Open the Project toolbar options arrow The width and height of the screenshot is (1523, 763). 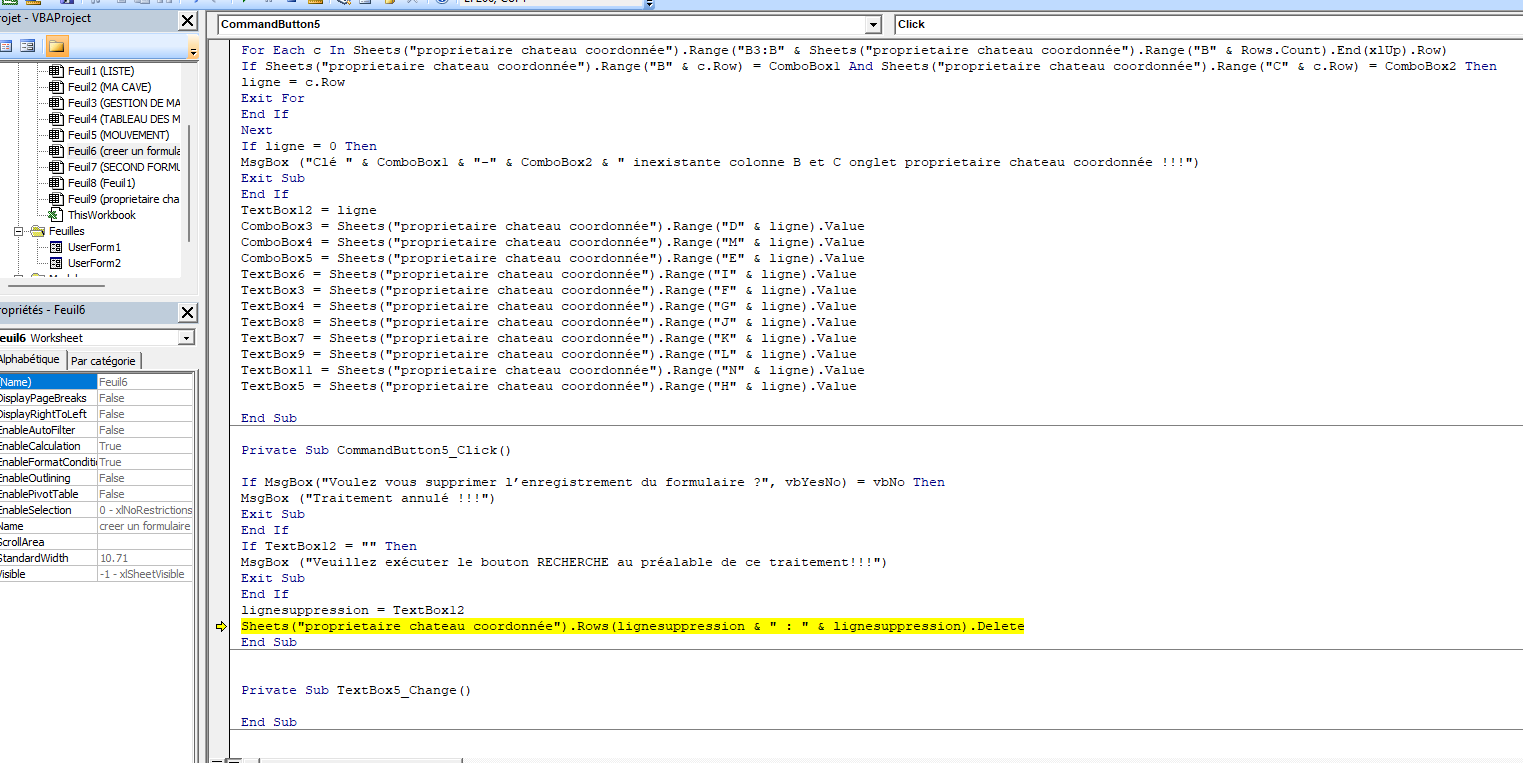(193, 50)
